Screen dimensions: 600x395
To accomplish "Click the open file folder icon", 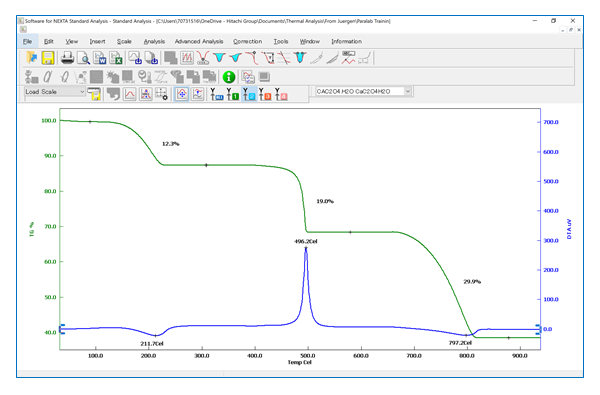I will (32, 58).
